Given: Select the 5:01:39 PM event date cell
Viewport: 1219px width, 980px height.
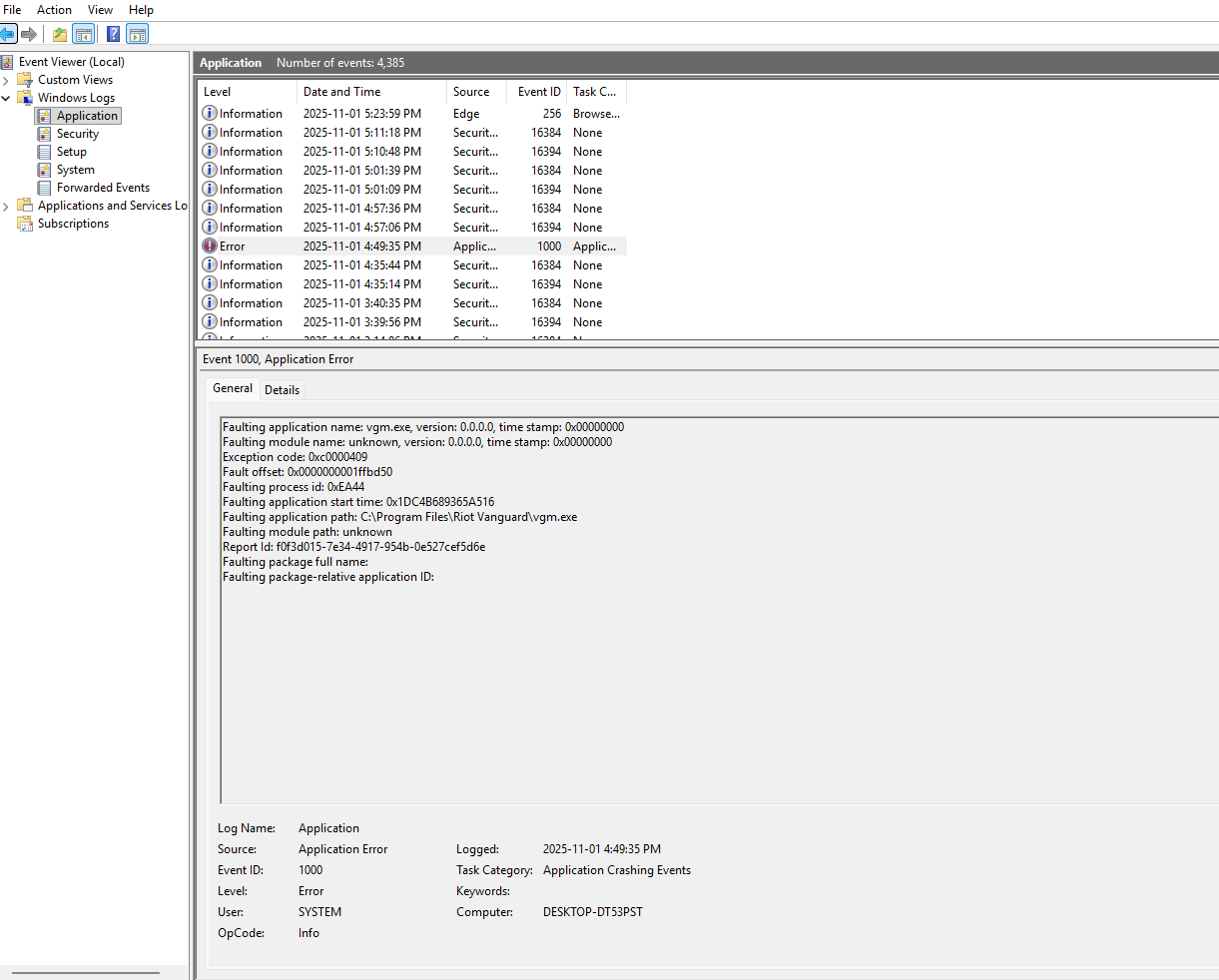Looking at the screenshot, I should (x=362, y=171).
